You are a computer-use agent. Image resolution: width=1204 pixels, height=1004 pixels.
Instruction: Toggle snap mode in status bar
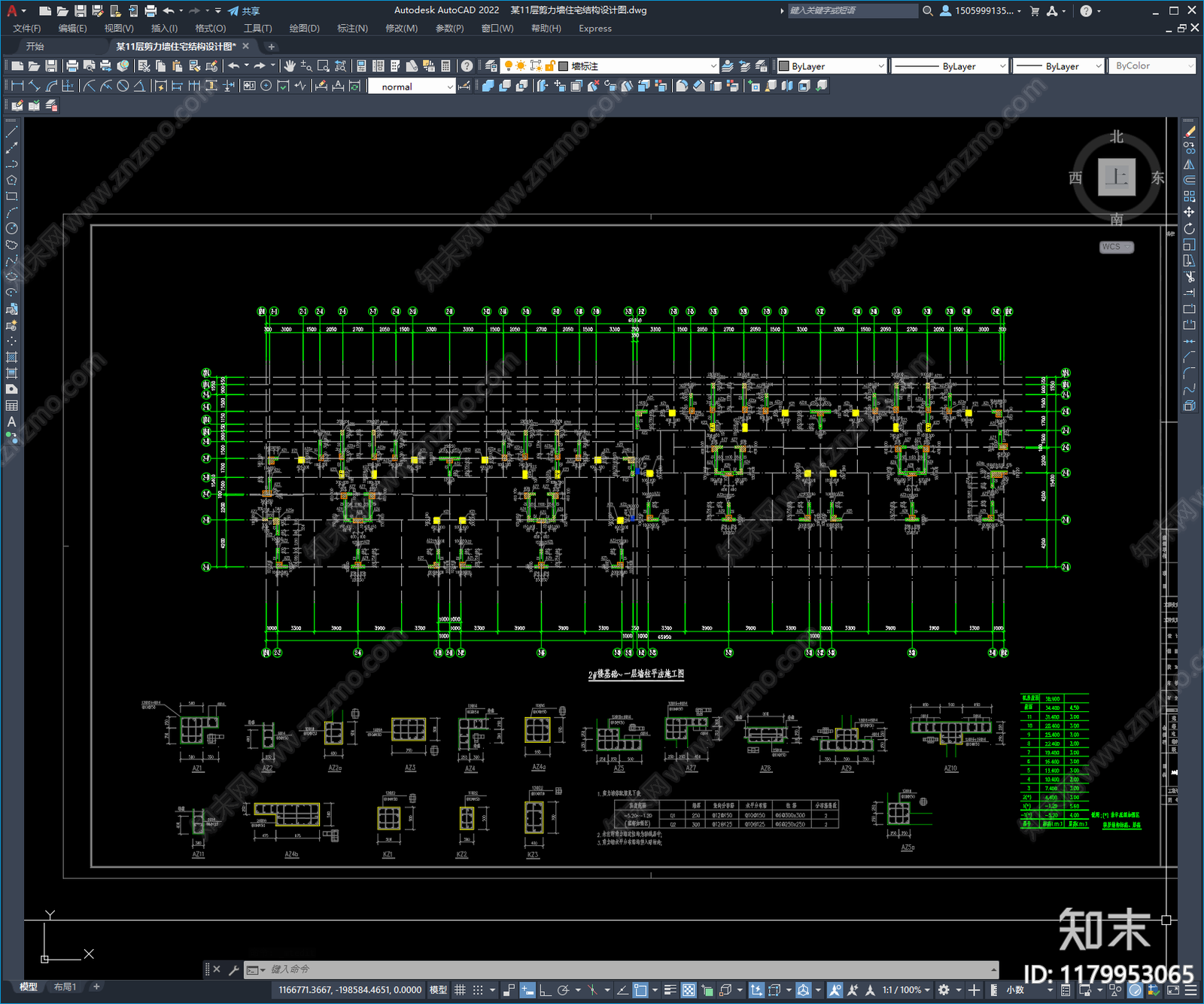pyautogui.click(x=478, y=990)
